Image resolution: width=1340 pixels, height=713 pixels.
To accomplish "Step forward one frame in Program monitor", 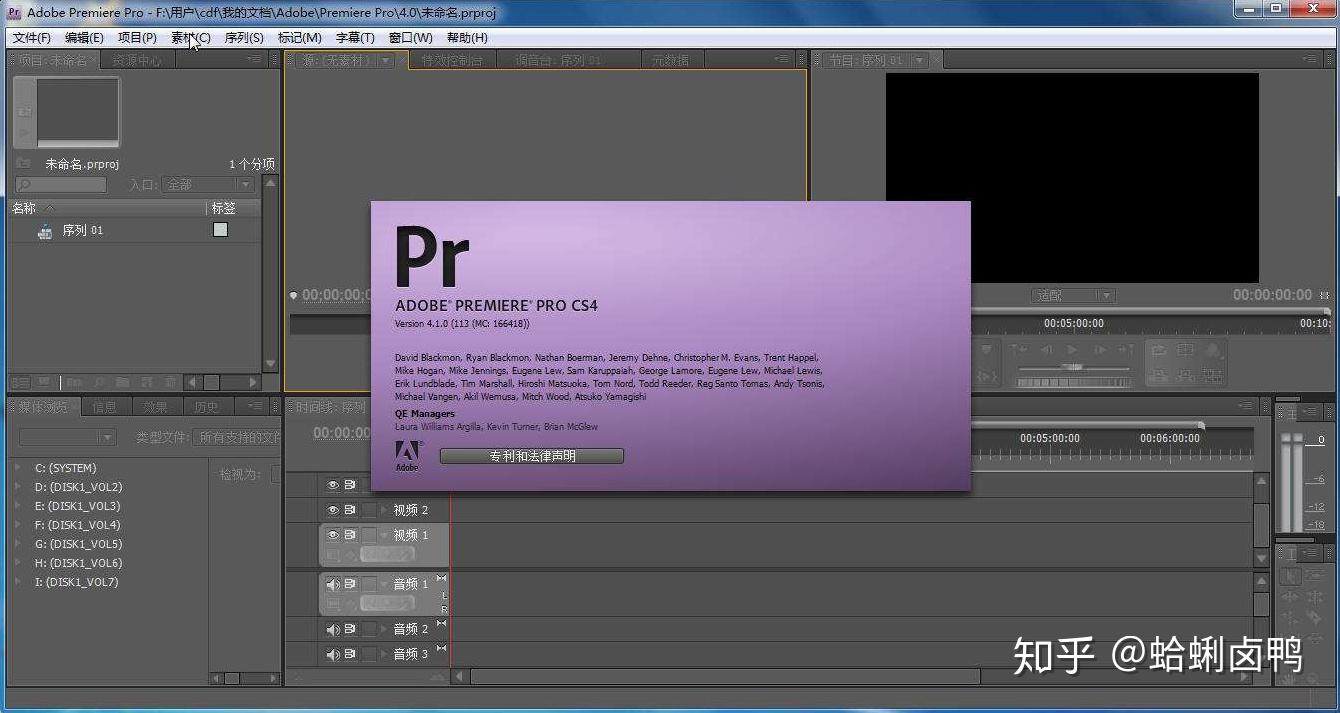I will tap(1098, 350).
